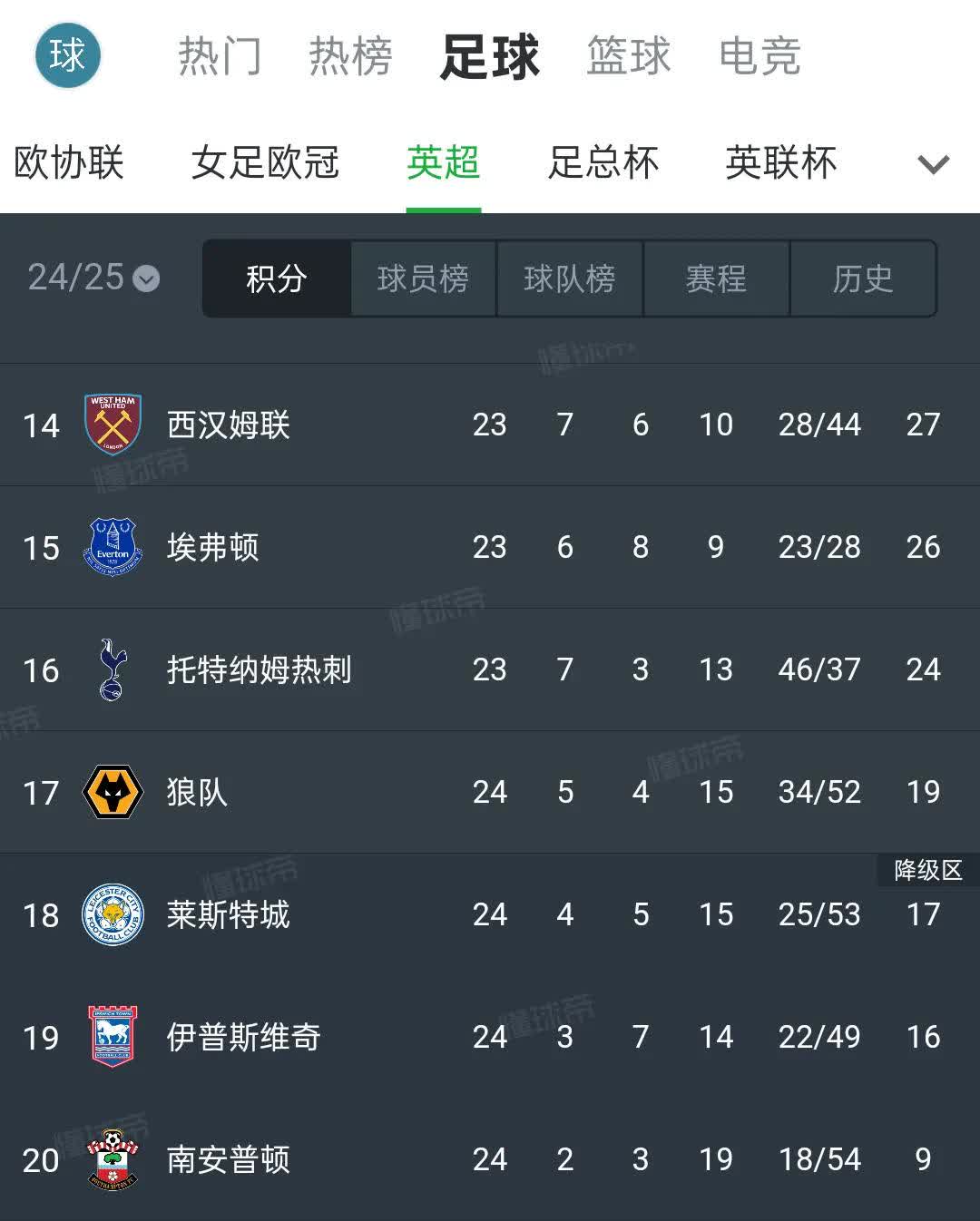Expand the extra competitions chevron after 英联杯
Screen dimensions: 980x1221
[x=932, y=164]
